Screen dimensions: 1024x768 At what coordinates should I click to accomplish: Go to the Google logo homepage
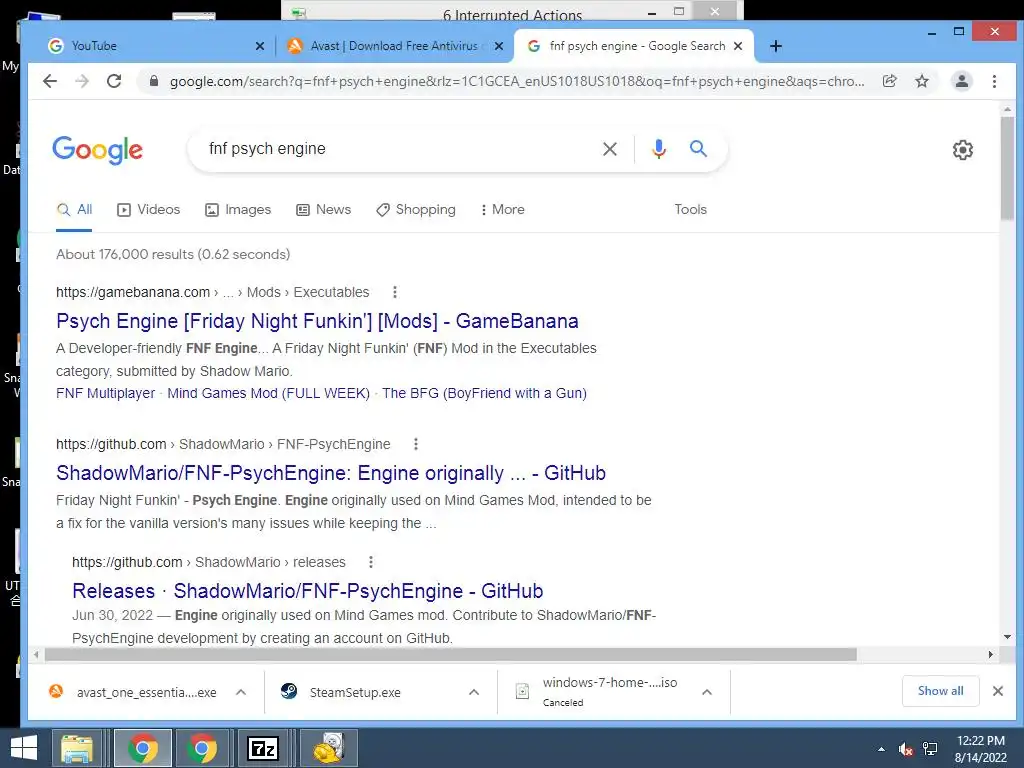[97, 150]
